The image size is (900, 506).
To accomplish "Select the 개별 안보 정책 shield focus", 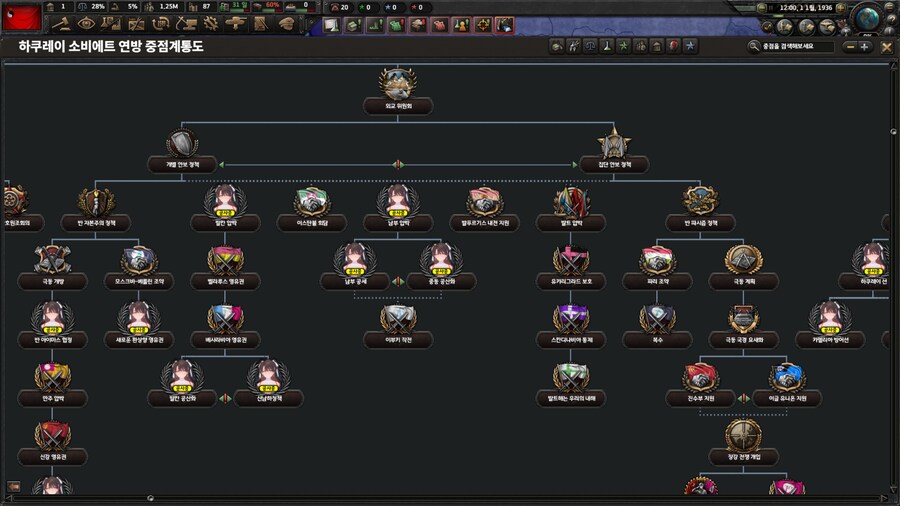I will point(183,147).
